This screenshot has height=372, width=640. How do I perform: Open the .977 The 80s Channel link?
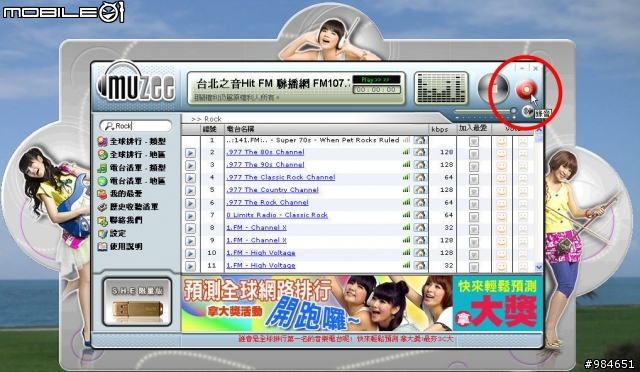coord(265,152)
